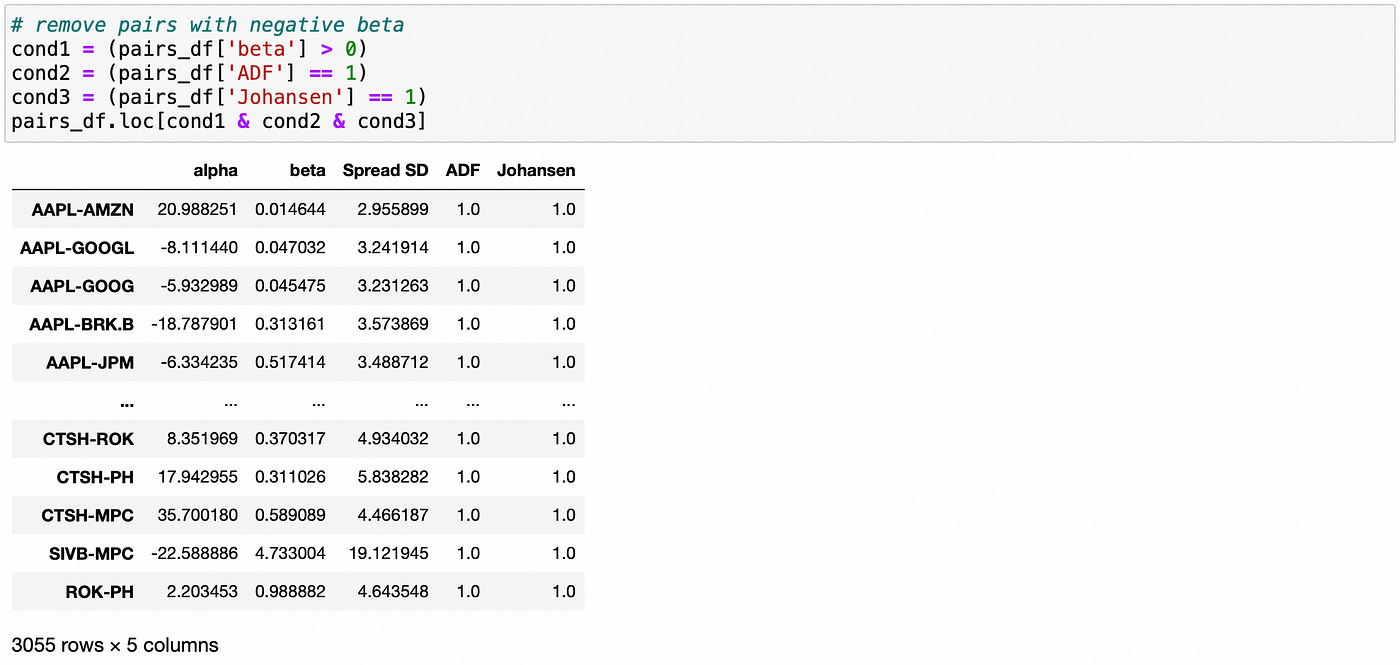1400x665 pixels.
Task: Click beta value 0.988882
Action: pyautogui.click(x=290, y=591)
